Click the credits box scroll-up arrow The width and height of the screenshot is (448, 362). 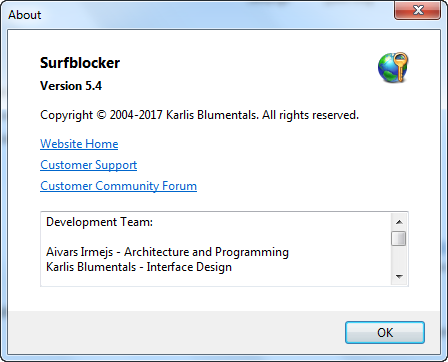[x=399, y=222]
